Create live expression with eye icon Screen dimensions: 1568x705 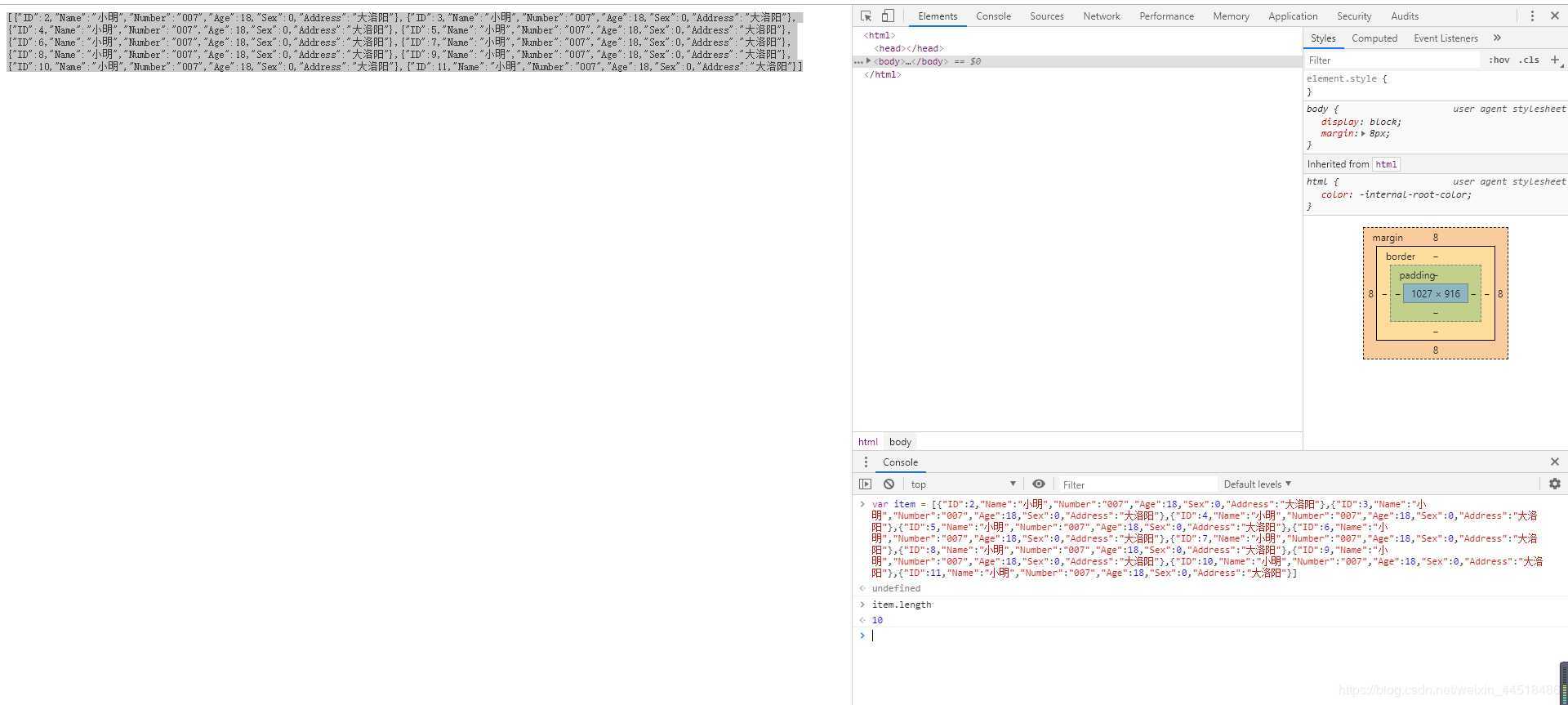pos(1039,484)
